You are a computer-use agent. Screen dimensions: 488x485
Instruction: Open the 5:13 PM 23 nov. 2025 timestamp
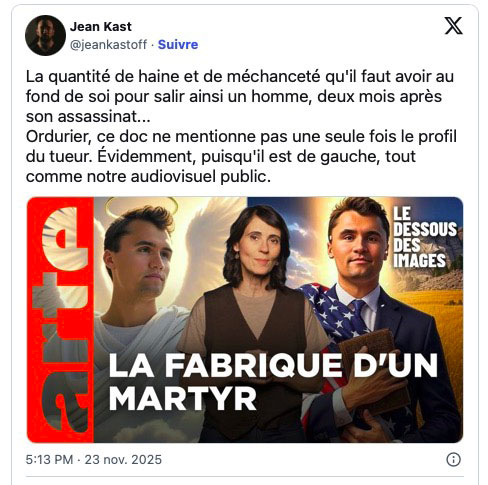click(94, 459)
